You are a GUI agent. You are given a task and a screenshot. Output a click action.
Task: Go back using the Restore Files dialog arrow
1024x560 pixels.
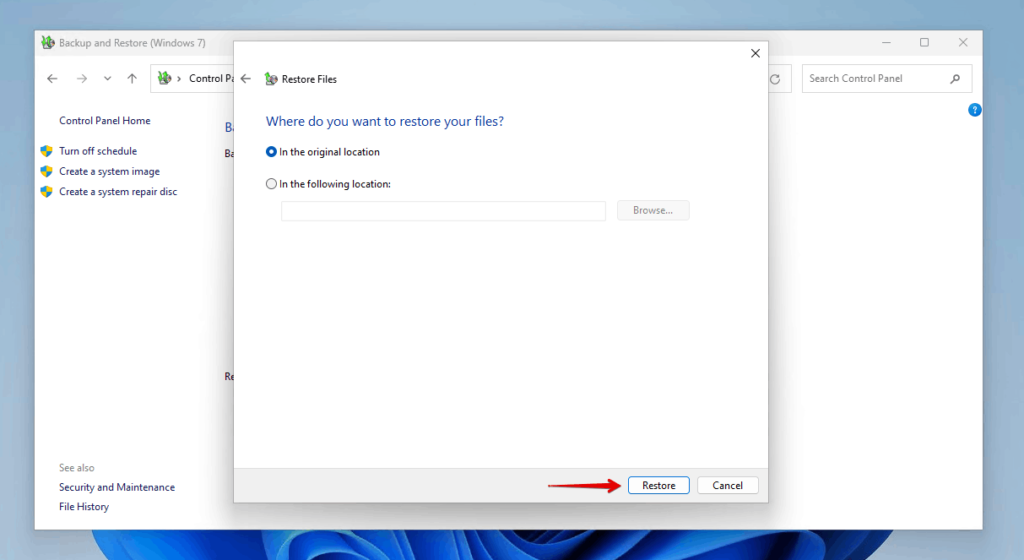[x=246, y=79]
